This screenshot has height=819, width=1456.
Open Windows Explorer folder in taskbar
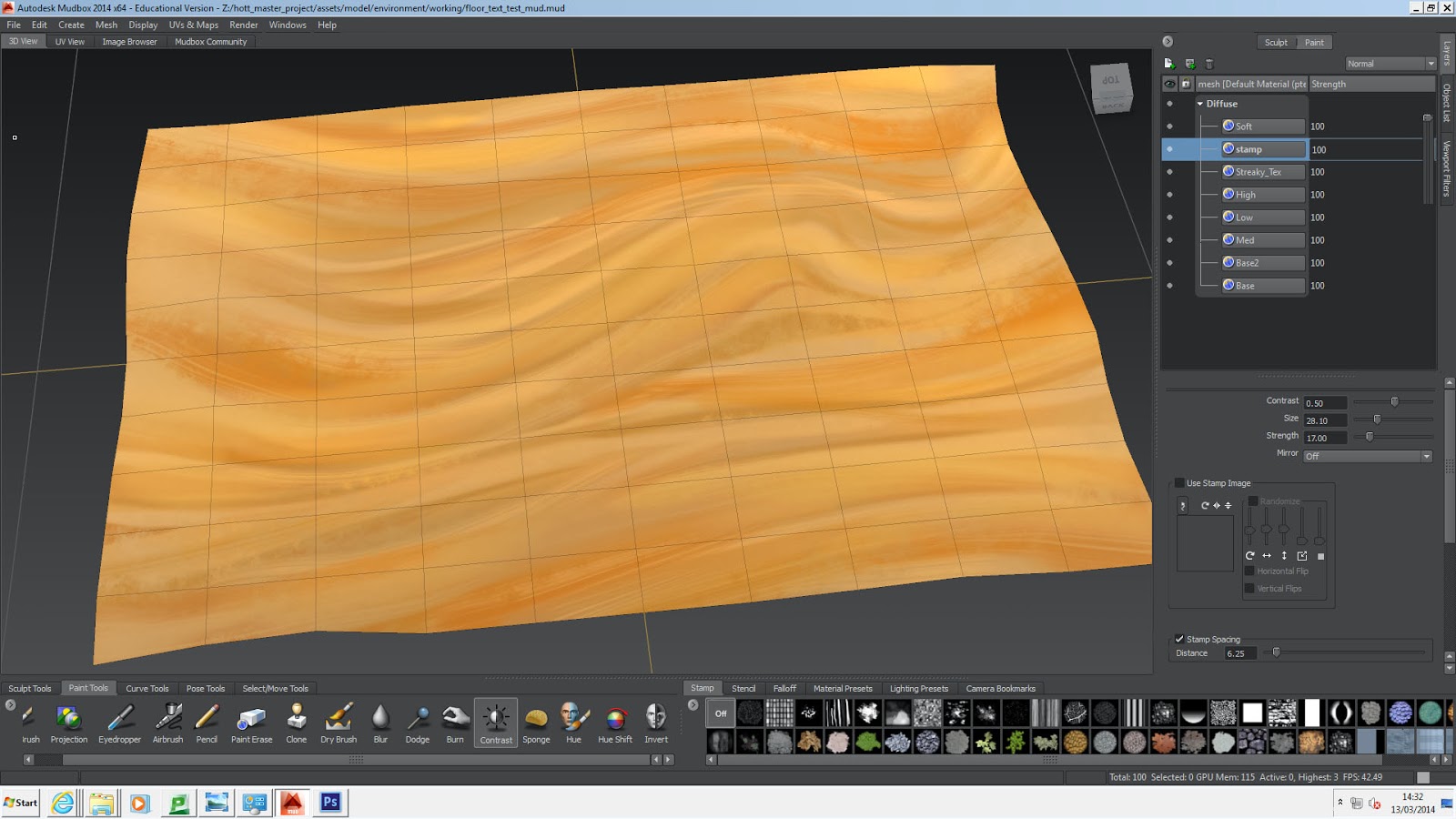click(x=101, y=803)
